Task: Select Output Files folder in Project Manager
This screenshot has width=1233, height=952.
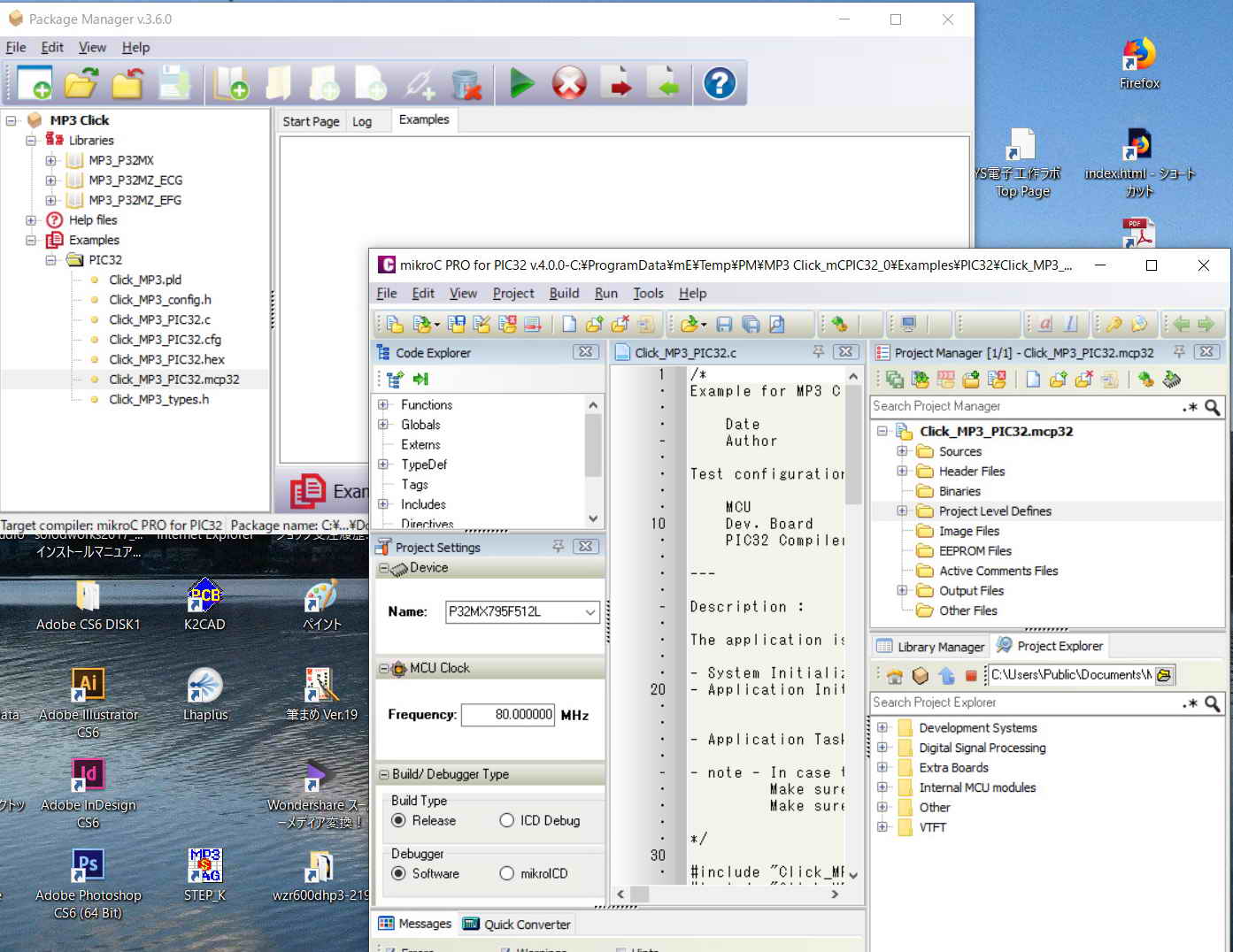Action: [x=971, y=590]
